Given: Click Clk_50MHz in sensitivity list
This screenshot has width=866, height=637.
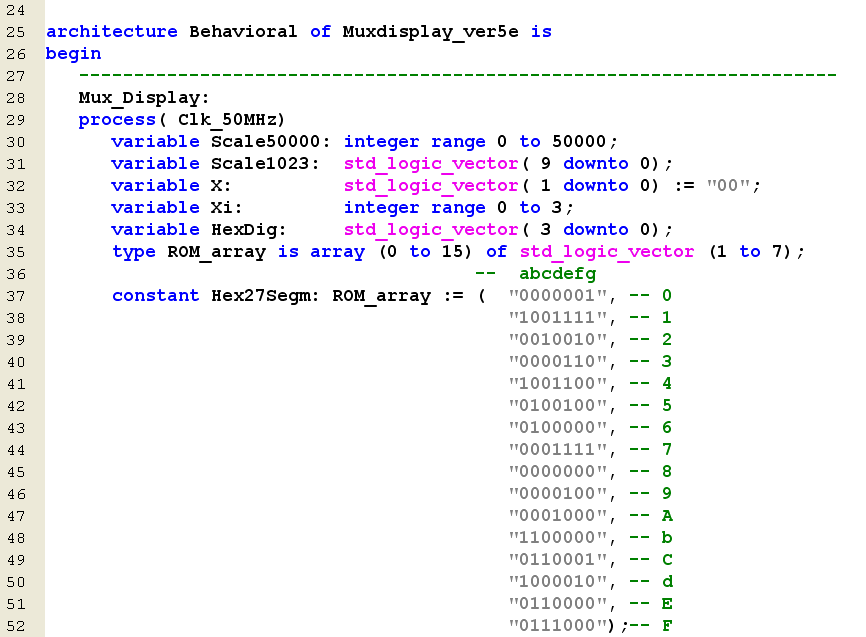Looking at the screenshot, I should pyautogui.click(x=227, y=120).
